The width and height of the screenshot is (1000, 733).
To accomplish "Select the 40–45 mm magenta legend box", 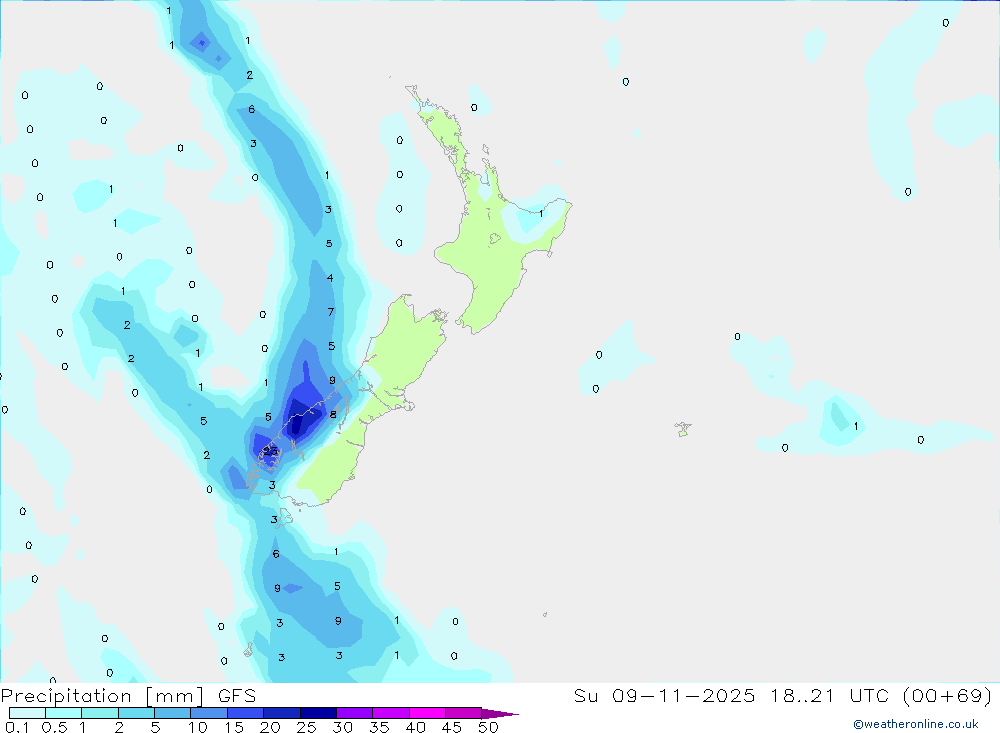I will tap(427, 713).
